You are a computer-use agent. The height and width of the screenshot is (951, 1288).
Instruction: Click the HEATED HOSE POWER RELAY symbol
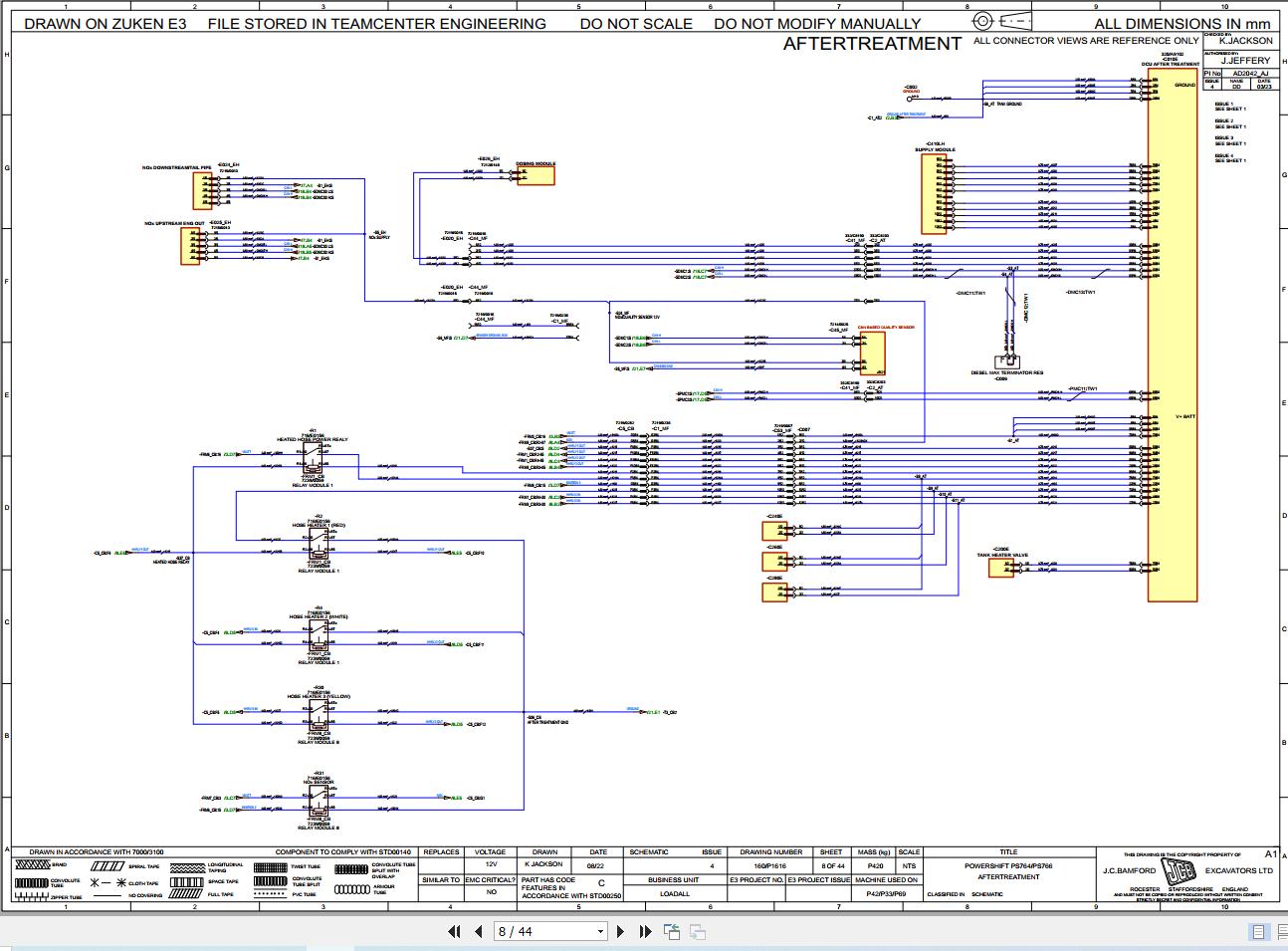pos(315,457)
